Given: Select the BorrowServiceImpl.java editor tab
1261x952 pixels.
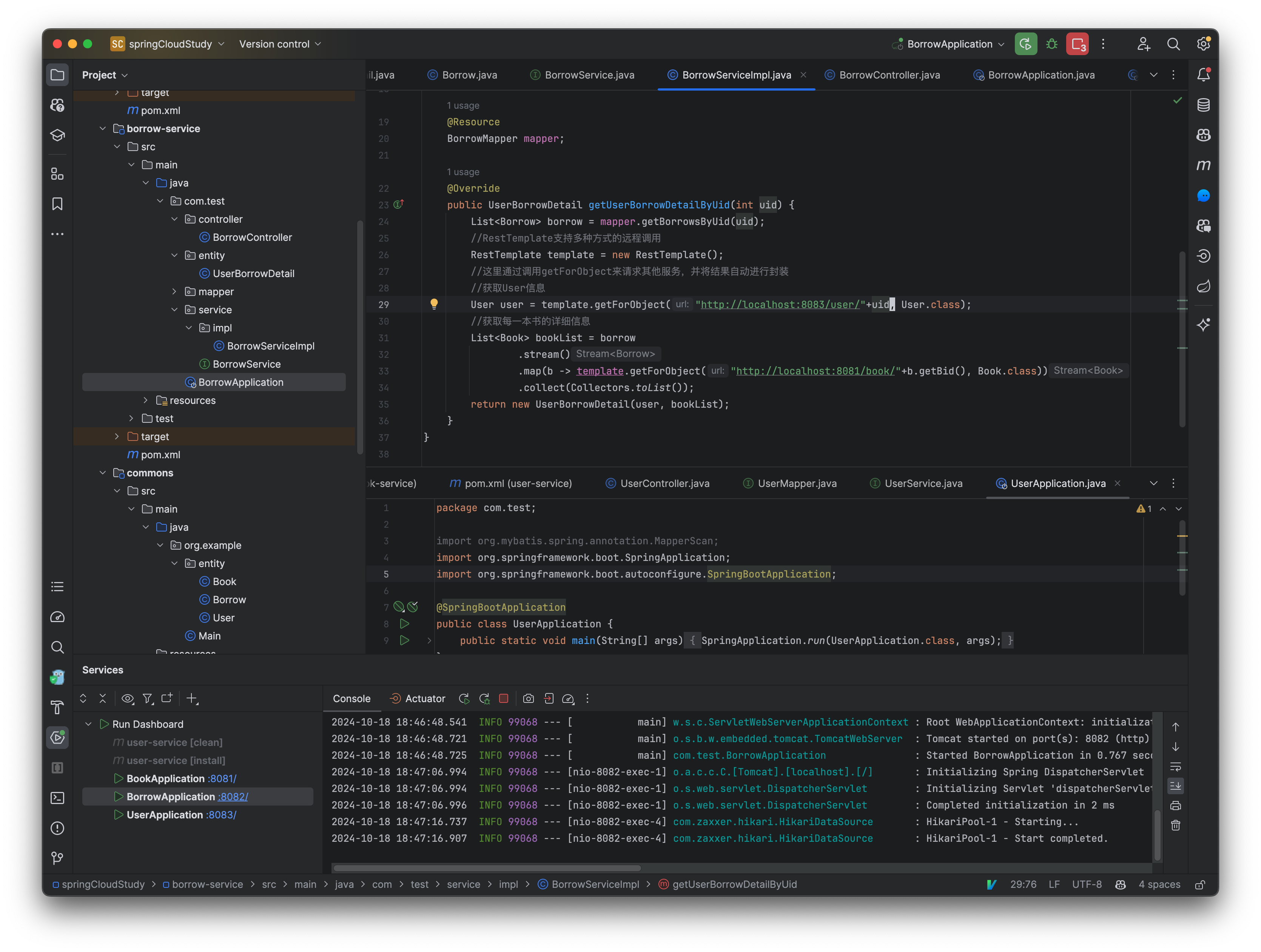Looking at the screenshot, I should pos(737,74).
